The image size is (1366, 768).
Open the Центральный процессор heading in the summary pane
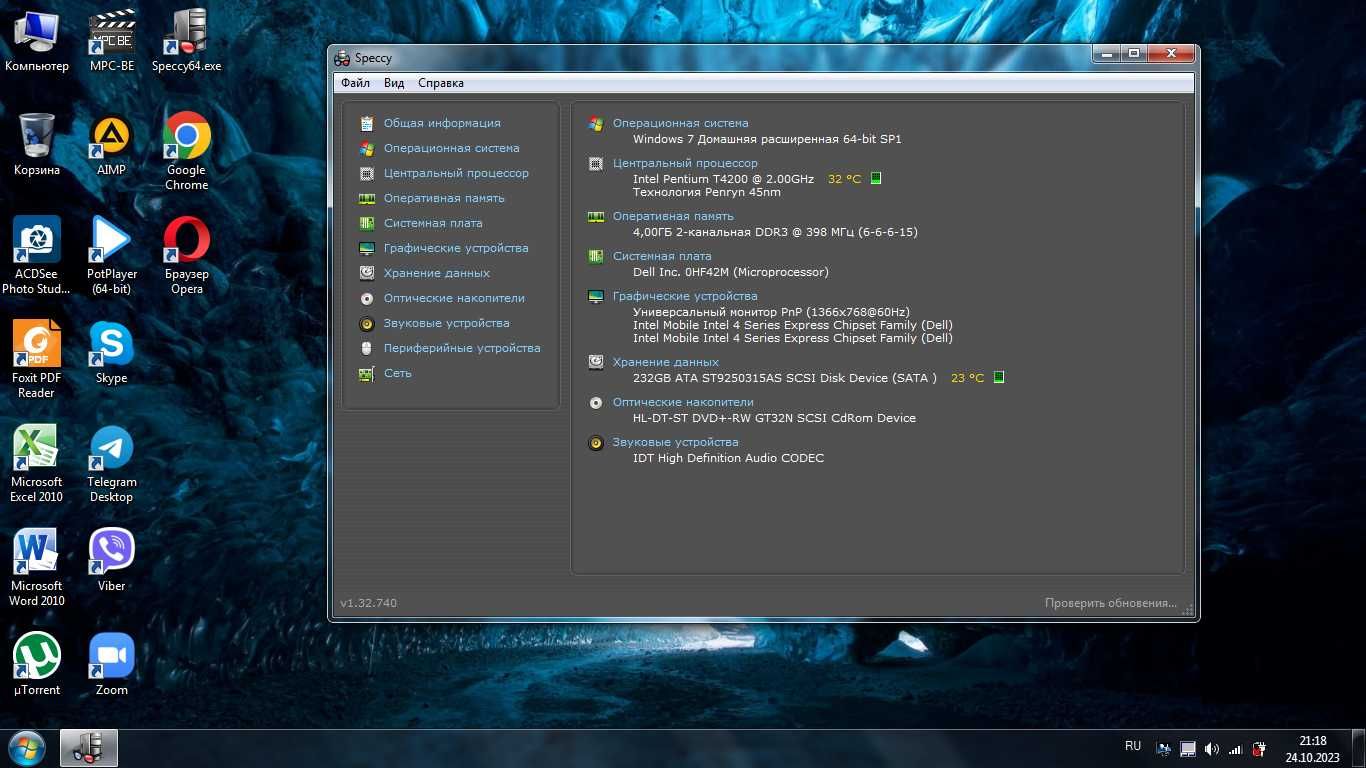(685, 163)
